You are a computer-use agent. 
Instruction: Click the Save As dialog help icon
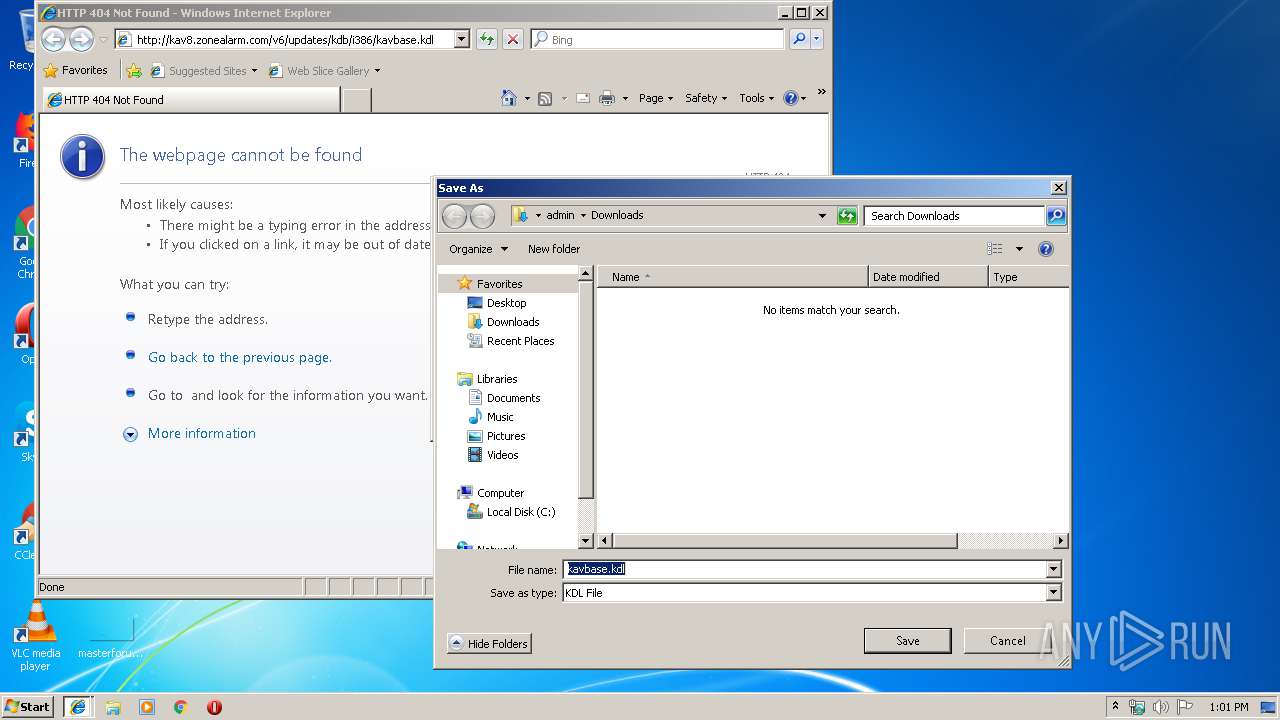1046,249
